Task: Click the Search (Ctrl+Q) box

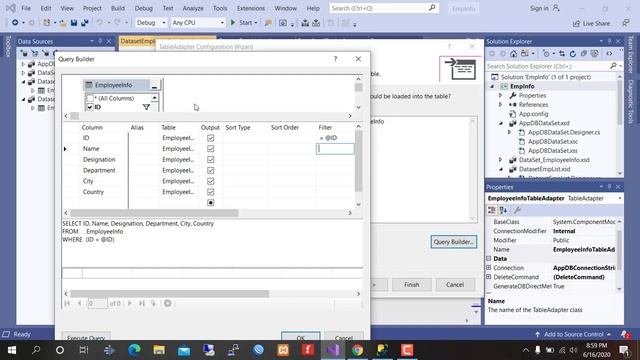Action: (384, 8)
